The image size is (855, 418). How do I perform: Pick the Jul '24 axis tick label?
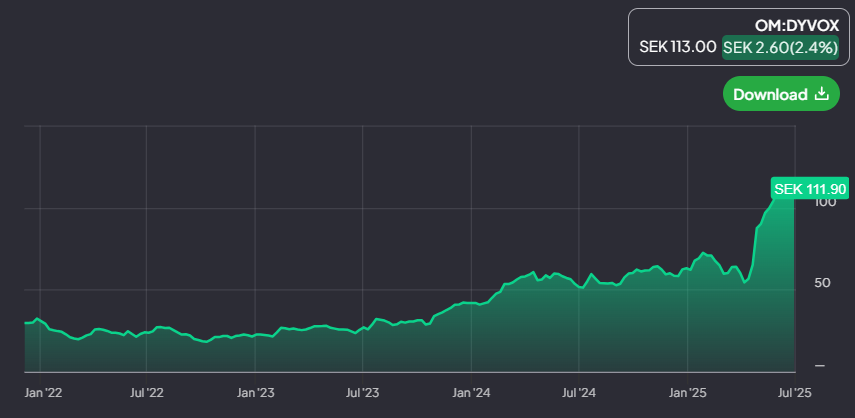tap(578, 391)
